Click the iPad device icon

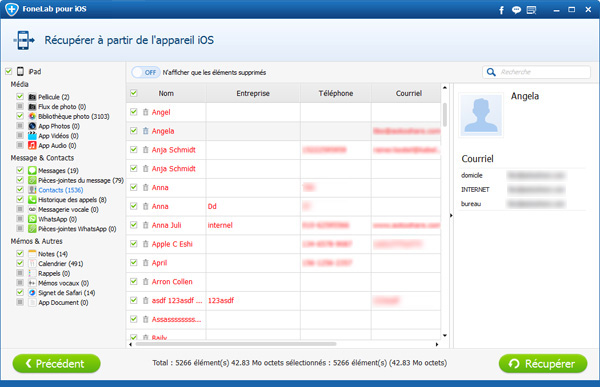tap(21, 72)
